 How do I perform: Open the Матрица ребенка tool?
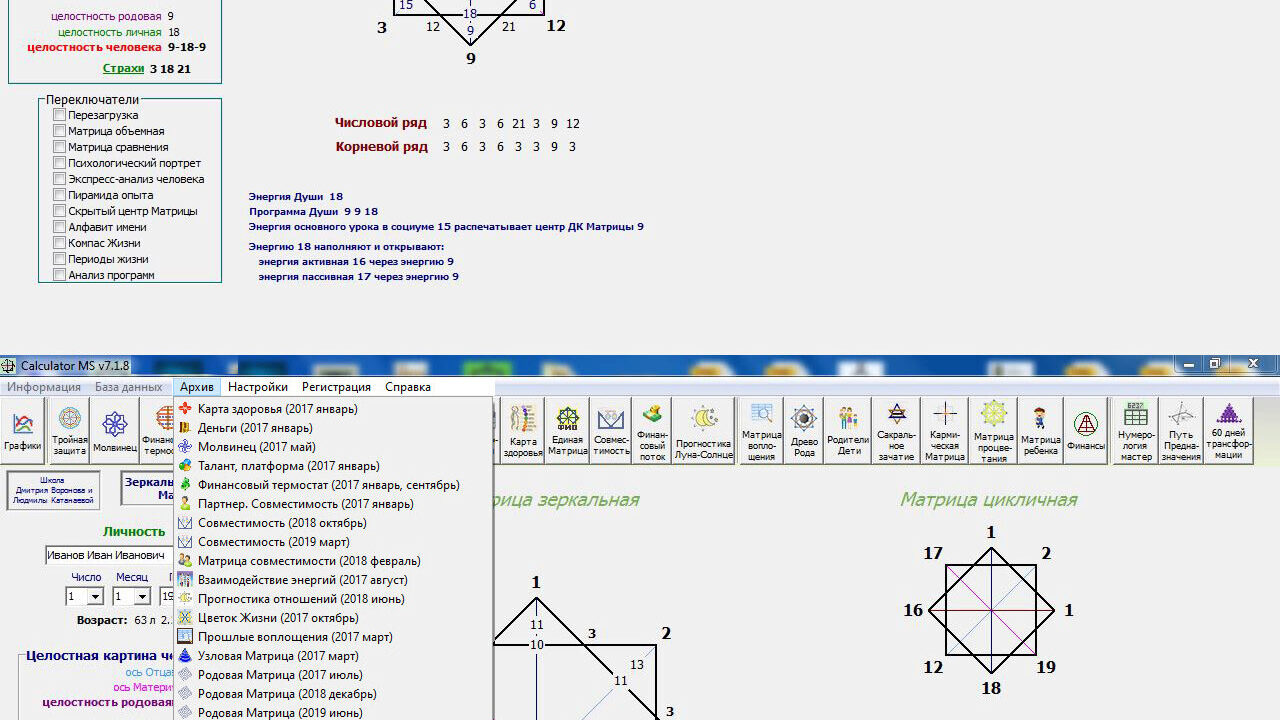pyautogui.click(x=1040, y=431)
